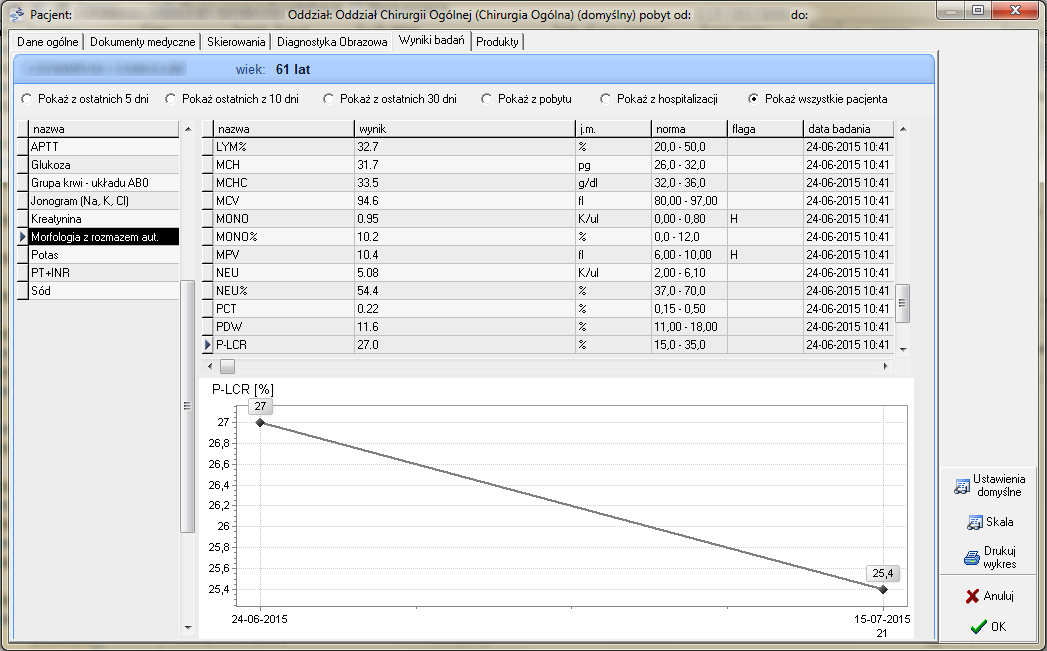Click the Skala chart scale icon
The width and height of the screenshot is (1047, 651).
pos(975,522)
